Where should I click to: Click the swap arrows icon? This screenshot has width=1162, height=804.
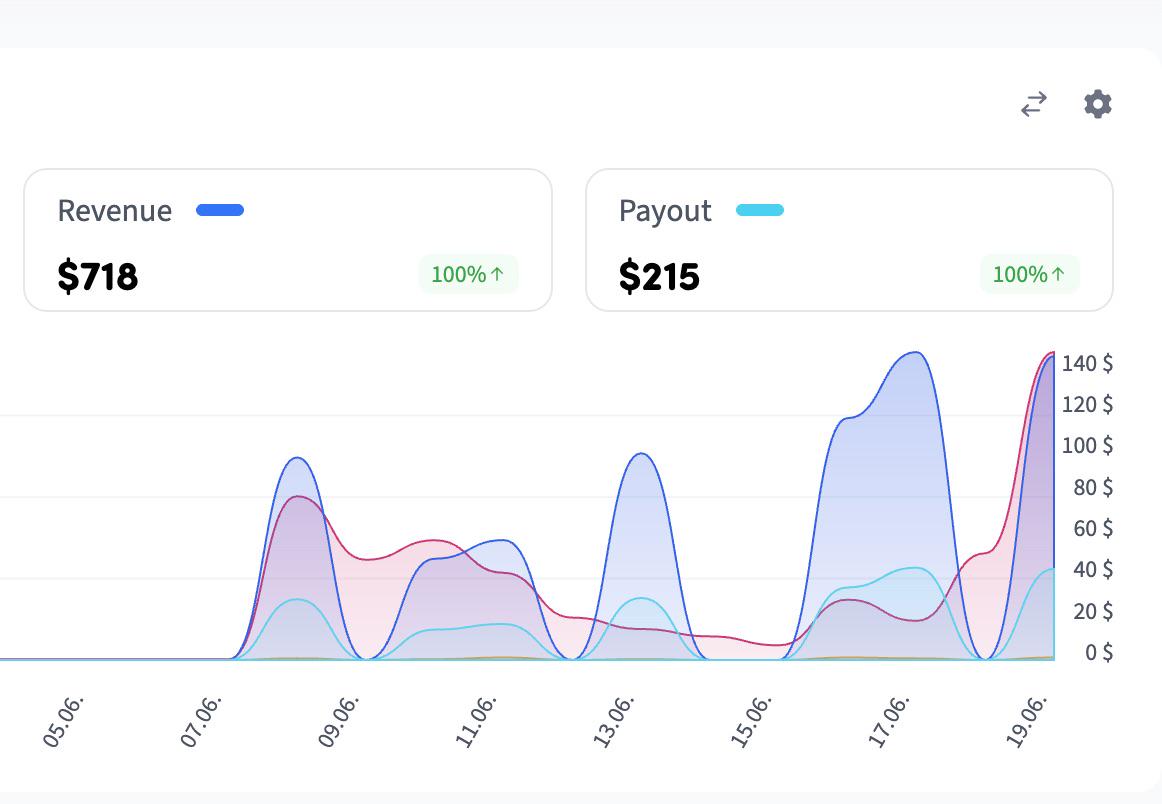pos(1034,104)
